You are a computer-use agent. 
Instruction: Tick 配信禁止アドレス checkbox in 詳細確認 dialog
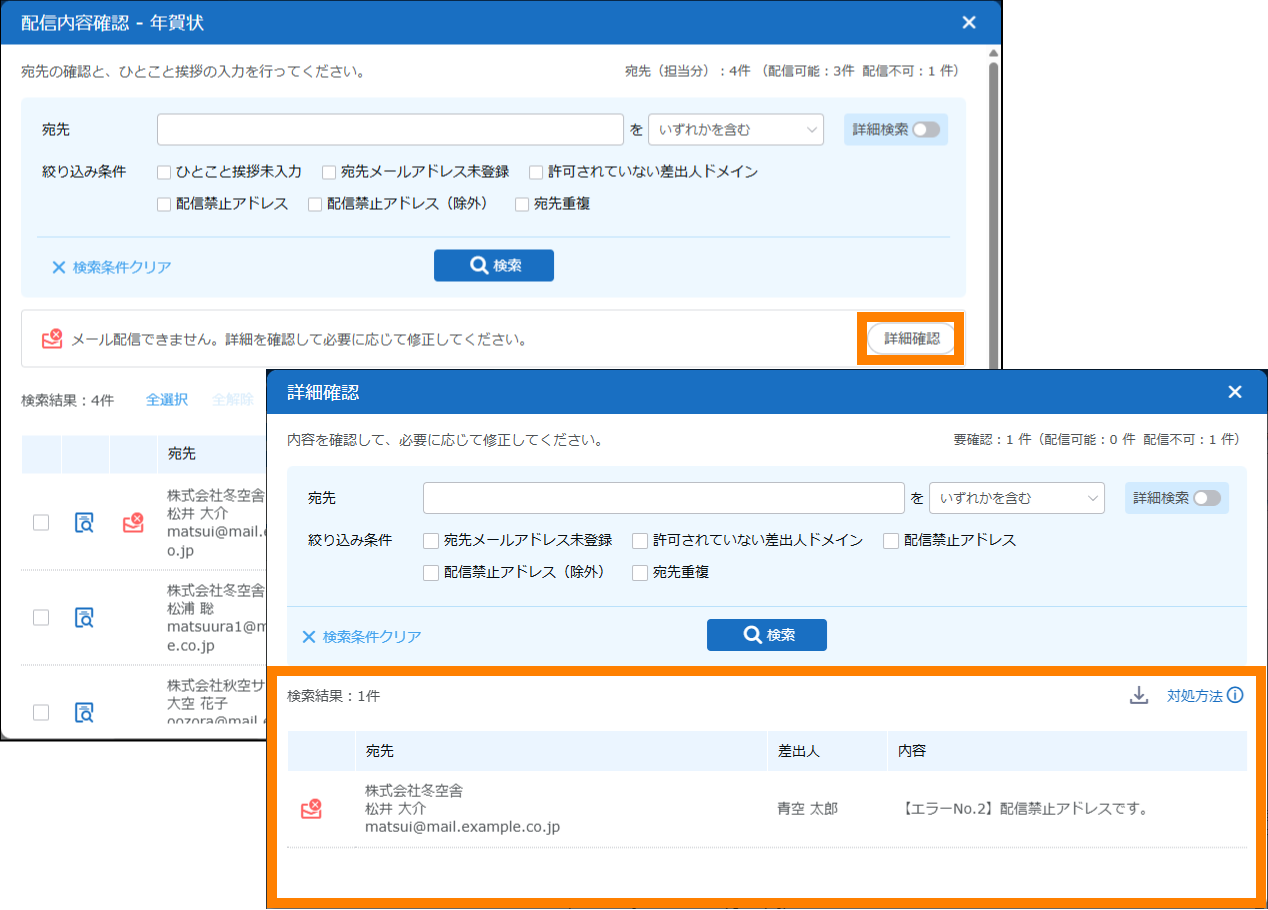pos(891,540)
